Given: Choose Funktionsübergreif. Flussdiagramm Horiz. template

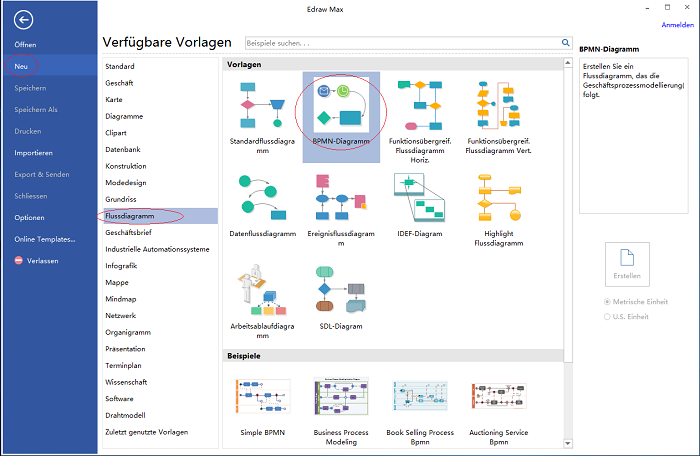Looking at the screenshot, I should 420,105.
